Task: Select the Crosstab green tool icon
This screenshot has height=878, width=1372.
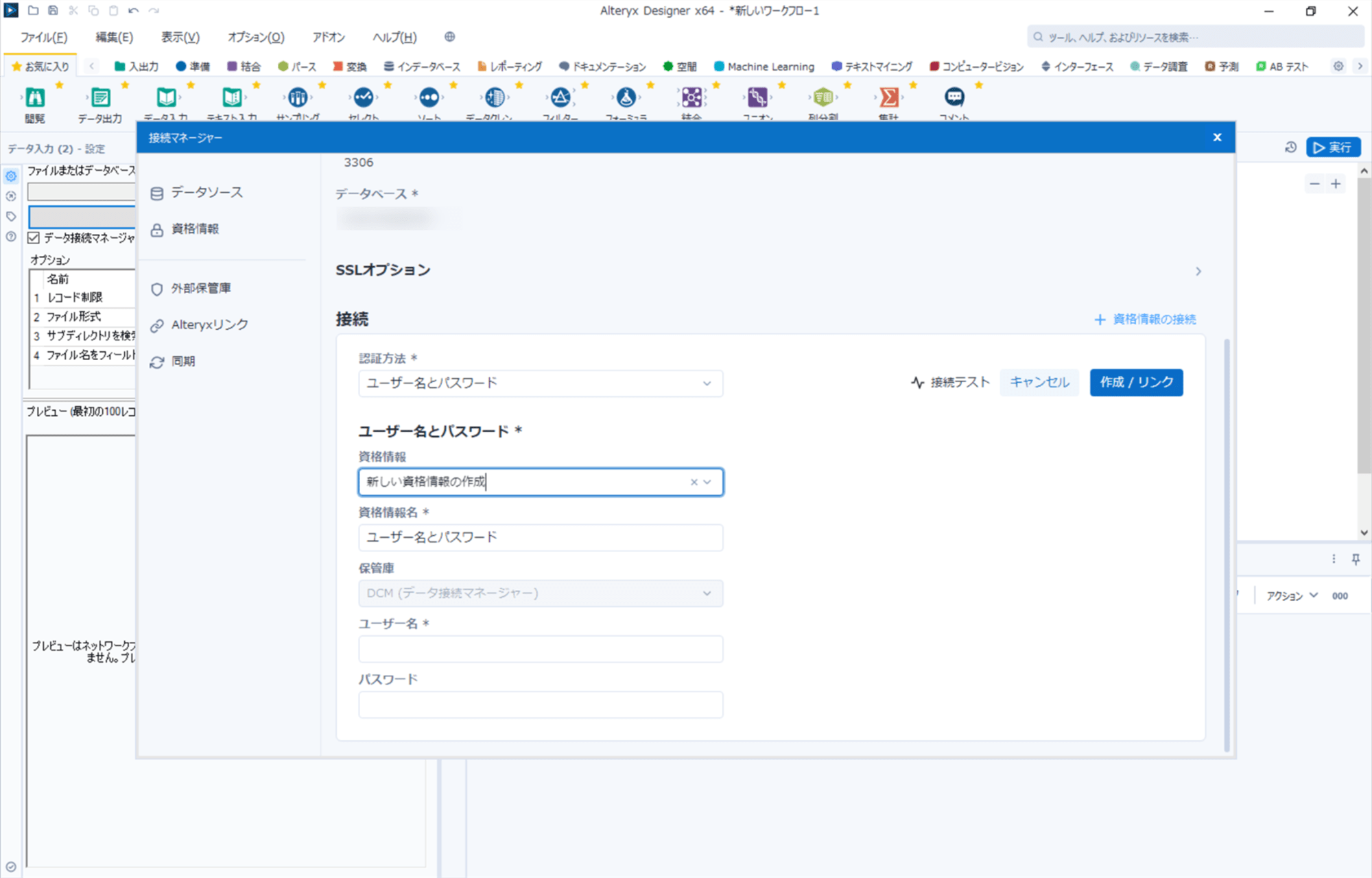Action: pos(823,98)
